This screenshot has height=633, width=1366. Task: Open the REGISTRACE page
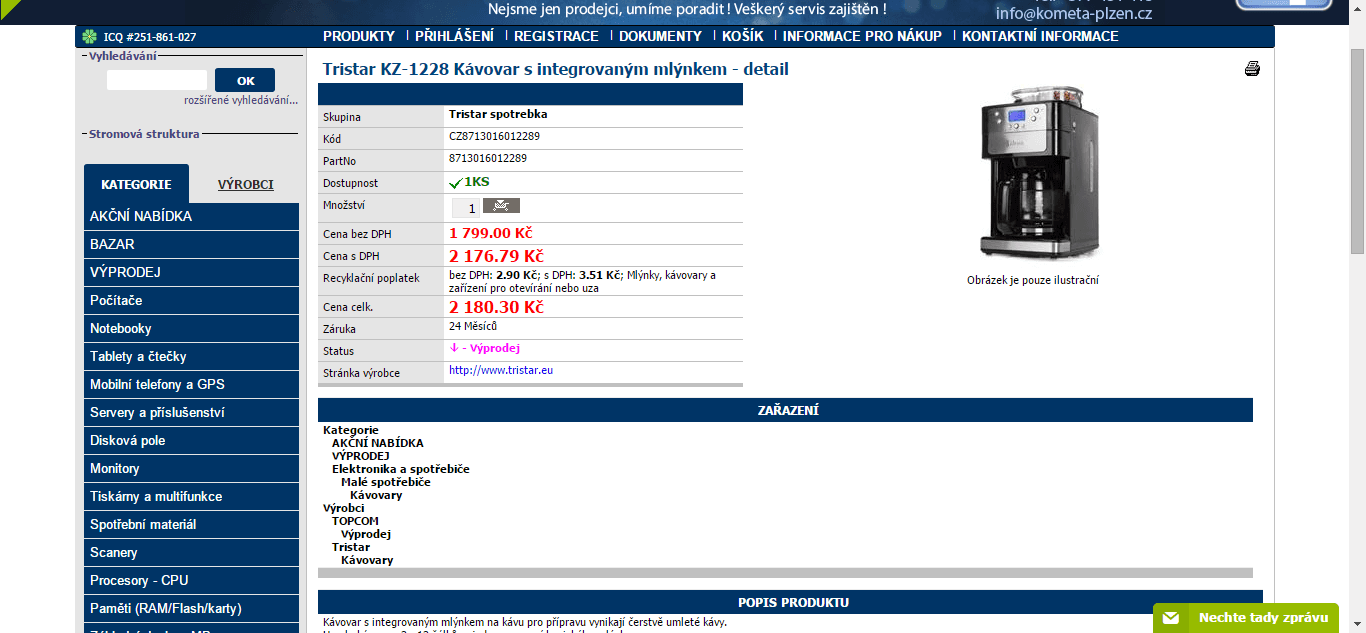[x=556, y=36]
